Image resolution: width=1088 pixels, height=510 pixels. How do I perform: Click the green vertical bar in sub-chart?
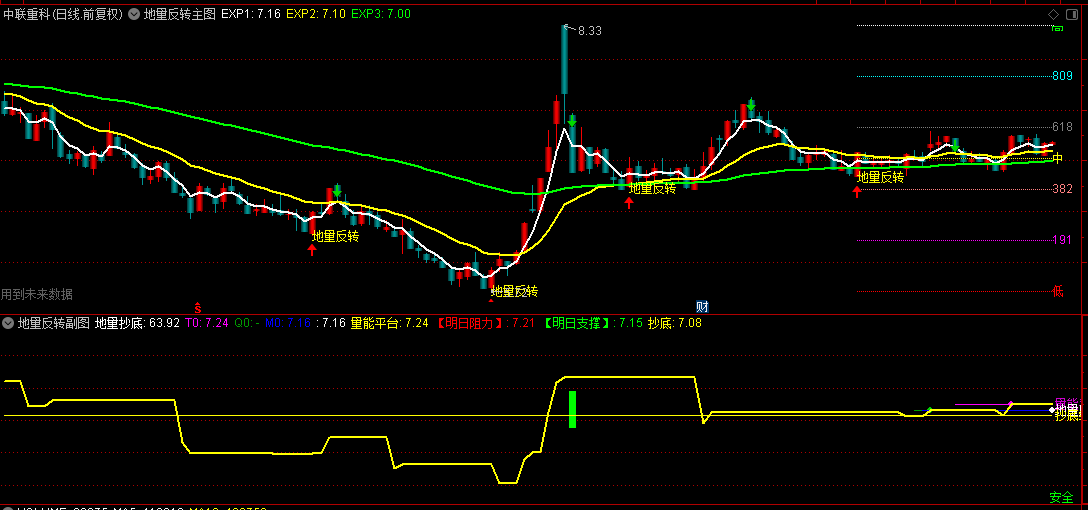(572, 409)
